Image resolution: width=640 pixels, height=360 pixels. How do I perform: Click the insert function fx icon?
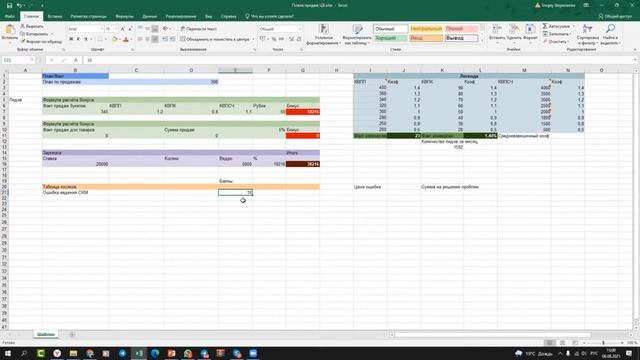[x=76, y=60]
